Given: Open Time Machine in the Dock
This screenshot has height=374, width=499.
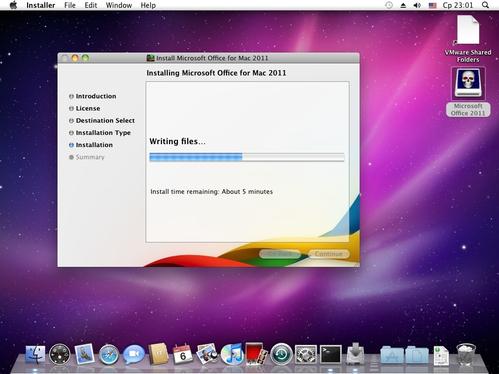Looking at the screenshot, I should (281, 354).
